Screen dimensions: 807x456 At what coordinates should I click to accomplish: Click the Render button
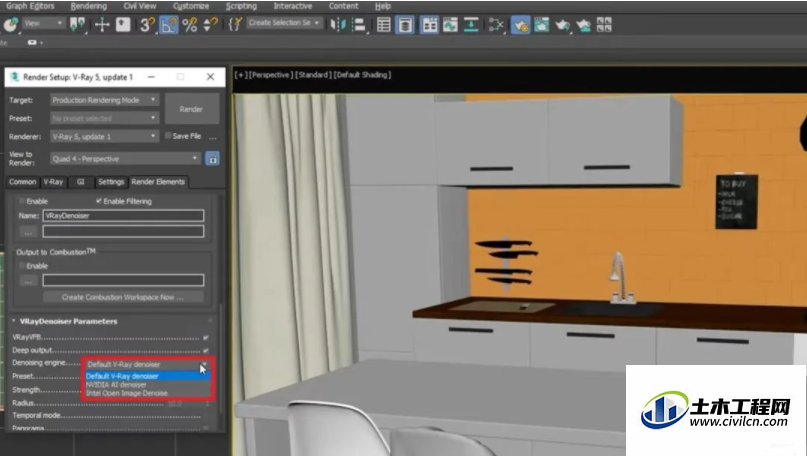[191, 109]
